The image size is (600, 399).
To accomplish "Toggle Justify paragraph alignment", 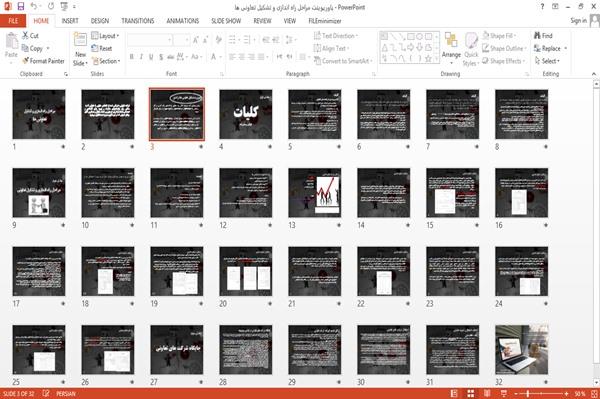I will click(261, 57).
